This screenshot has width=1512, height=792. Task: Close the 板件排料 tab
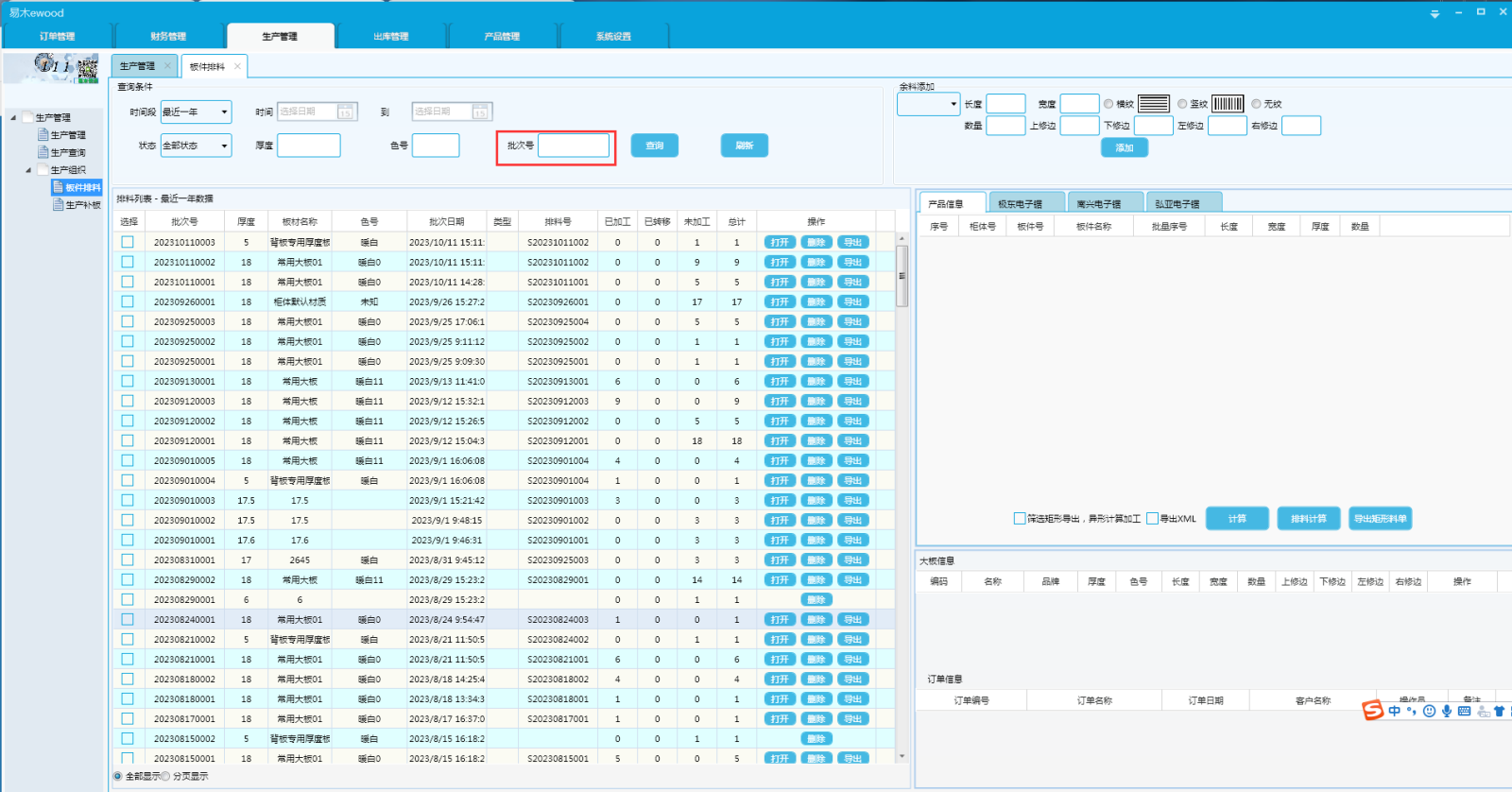(x=237, y=66)
